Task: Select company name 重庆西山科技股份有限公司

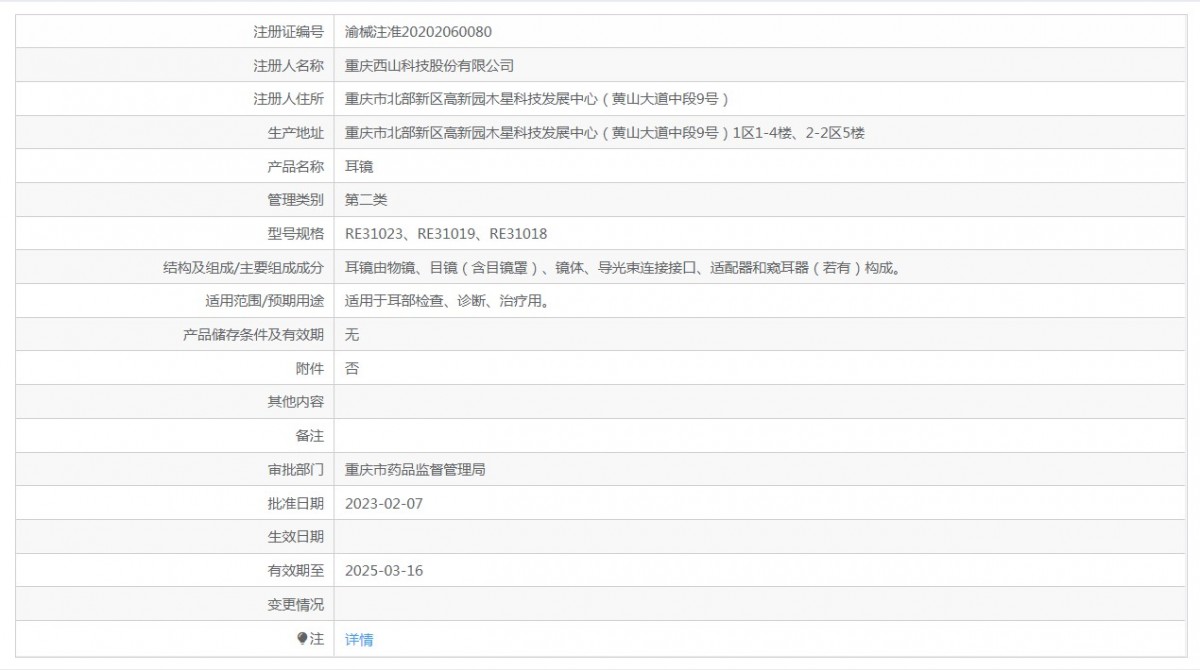Action: pos(429,66)
